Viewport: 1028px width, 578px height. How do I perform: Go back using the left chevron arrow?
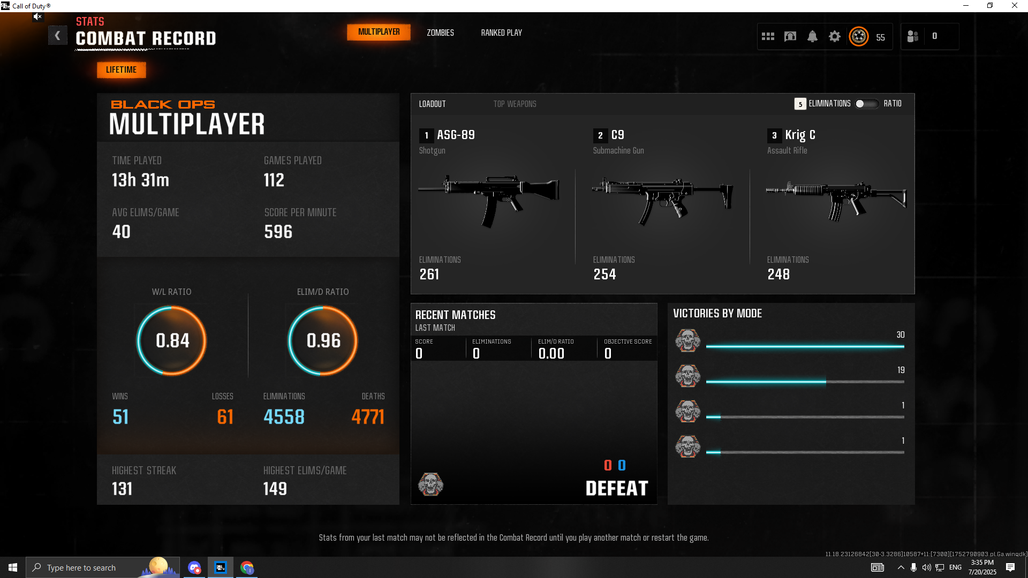tap(57, 35)
